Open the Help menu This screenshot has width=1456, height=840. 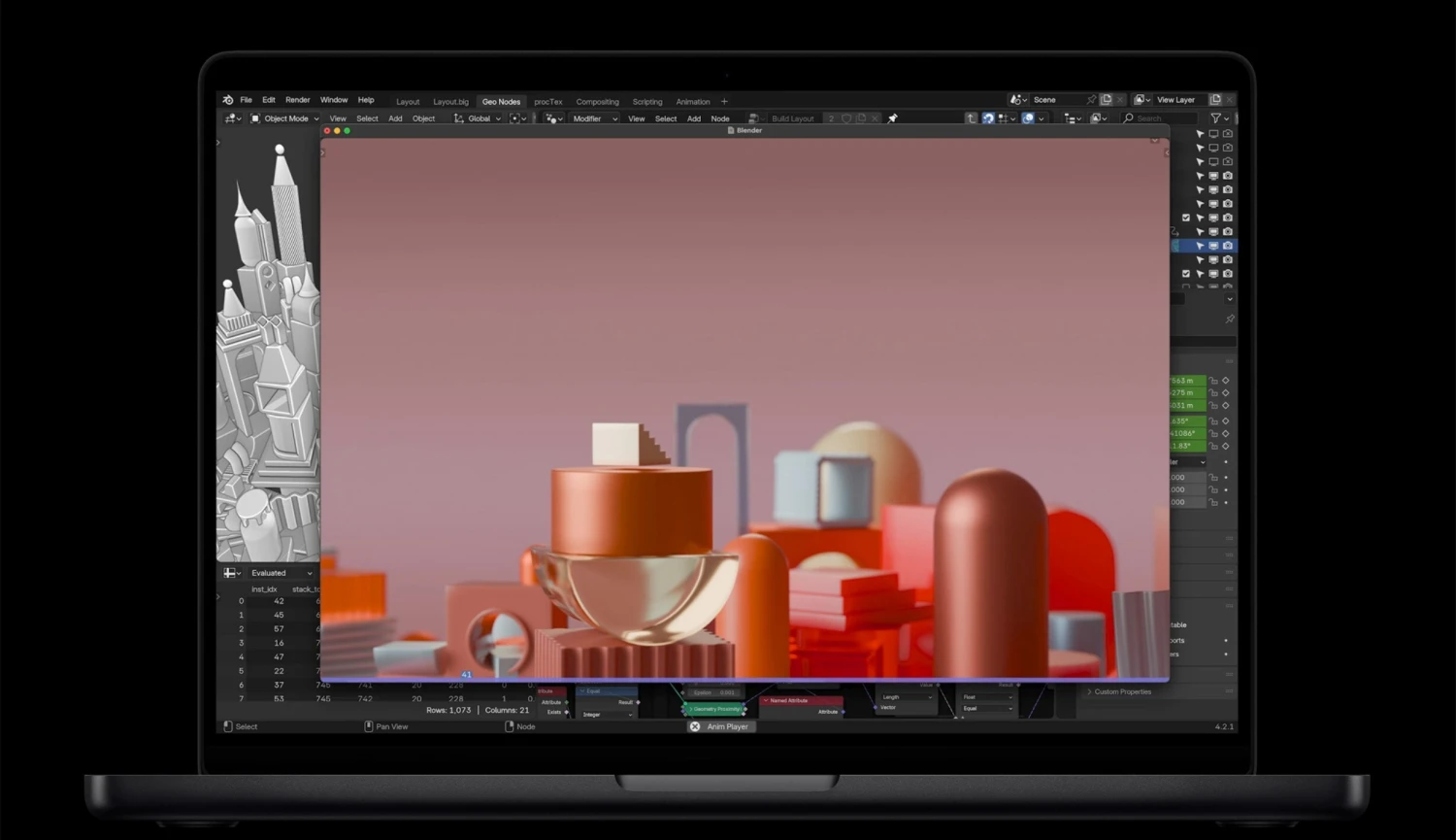pos(366,100)
